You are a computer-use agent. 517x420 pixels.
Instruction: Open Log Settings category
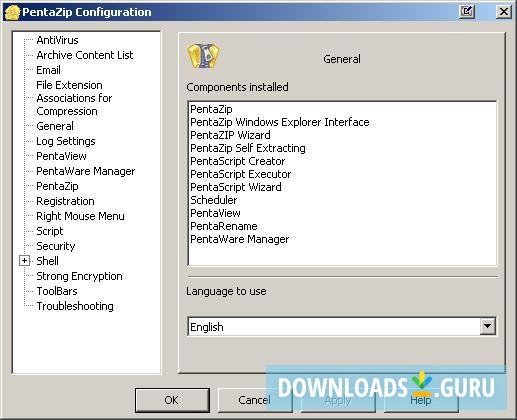(x=66, y=141)
